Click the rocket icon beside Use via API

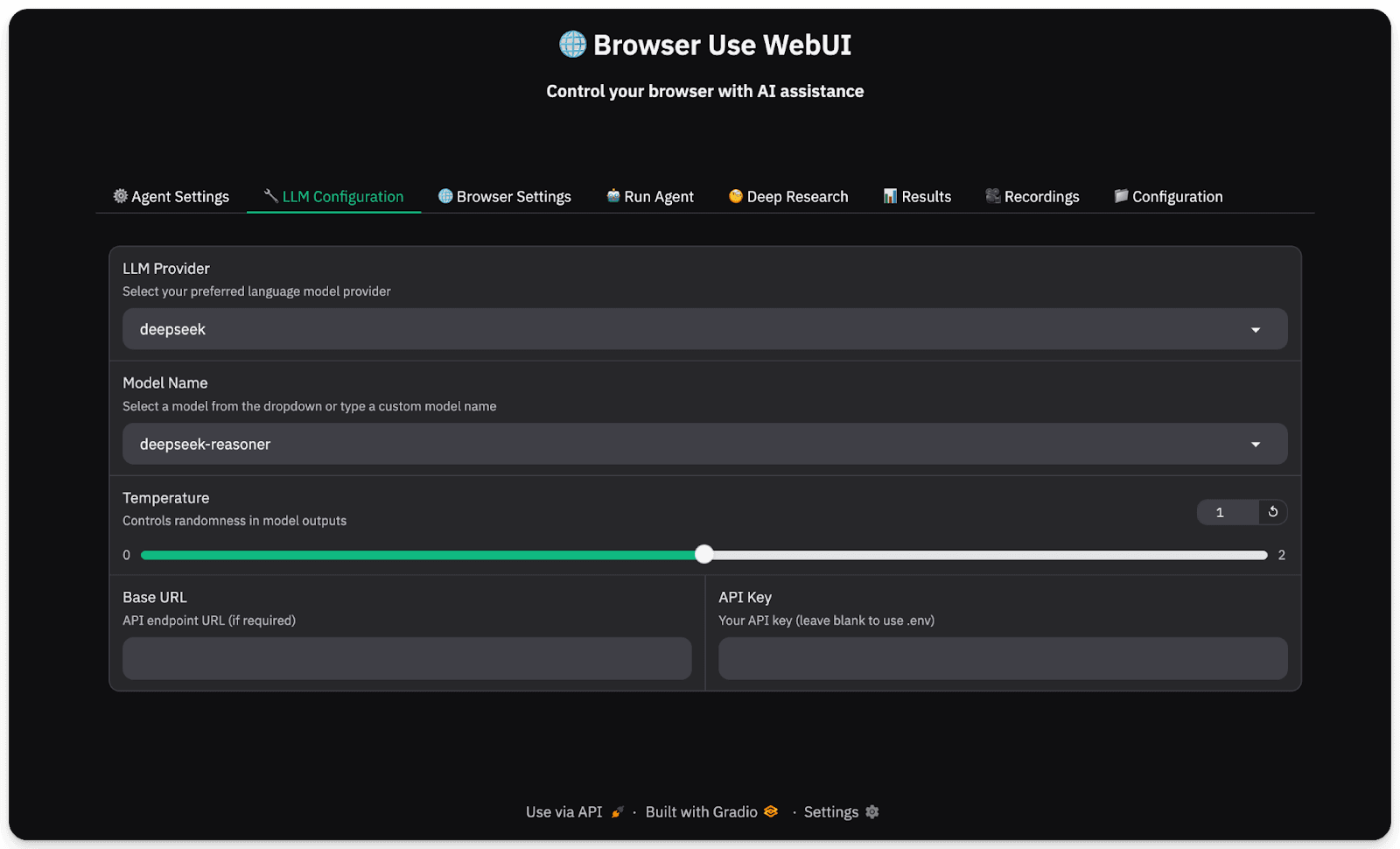click(x=617, y=811)
